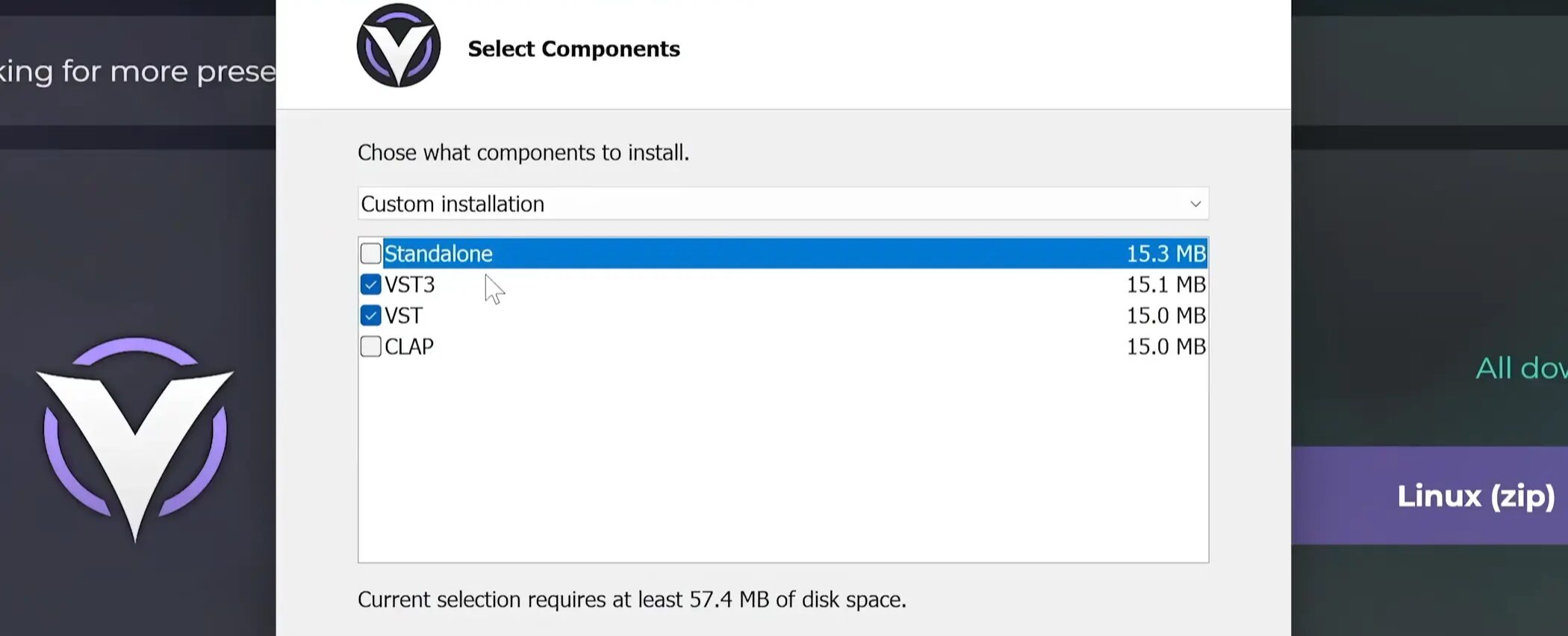Select the CLAP row label
This screenshot has width=1568, height=636.
[x=409, y=346]
